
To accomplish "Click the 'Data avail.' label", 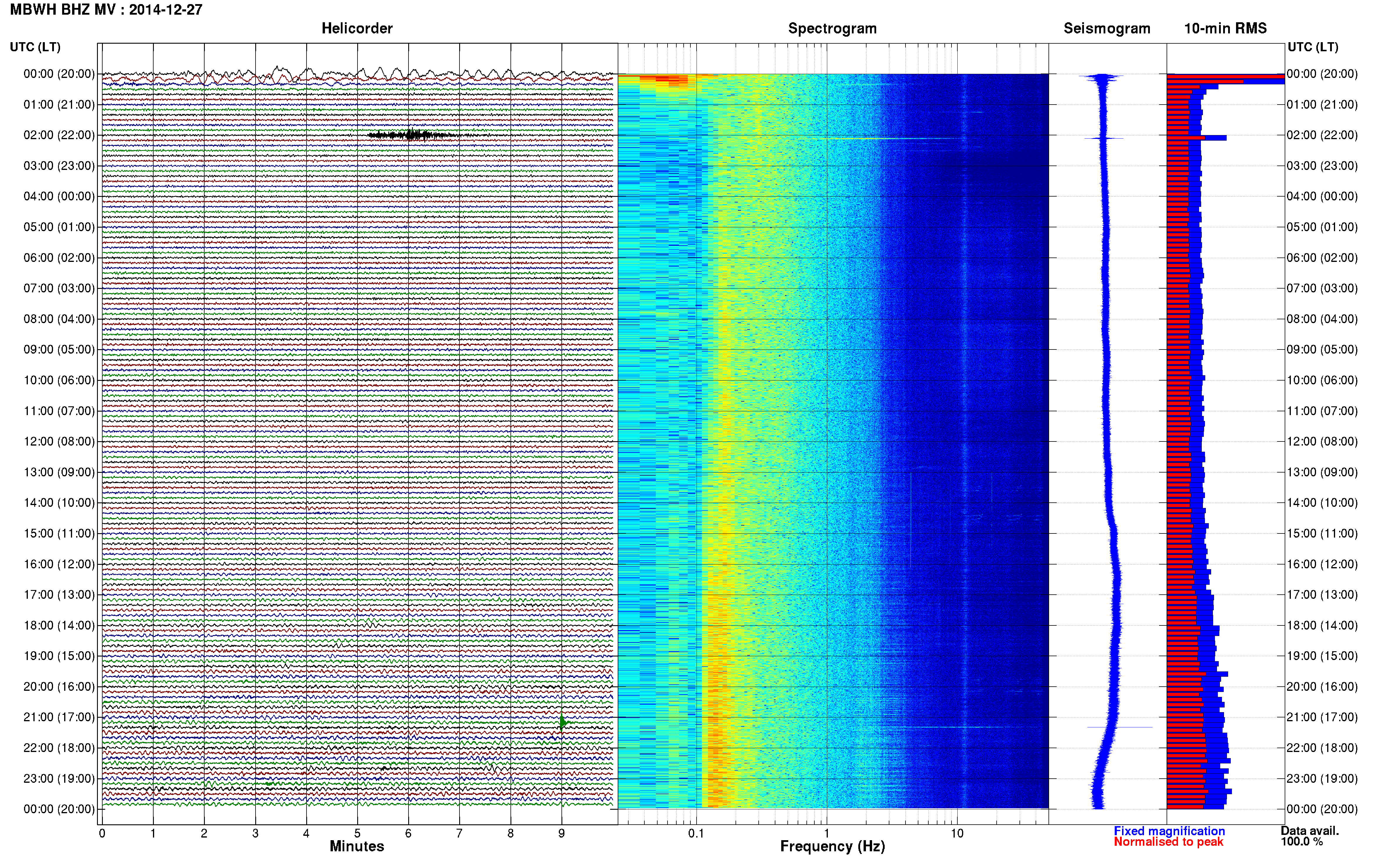I will click(1309, 831).
